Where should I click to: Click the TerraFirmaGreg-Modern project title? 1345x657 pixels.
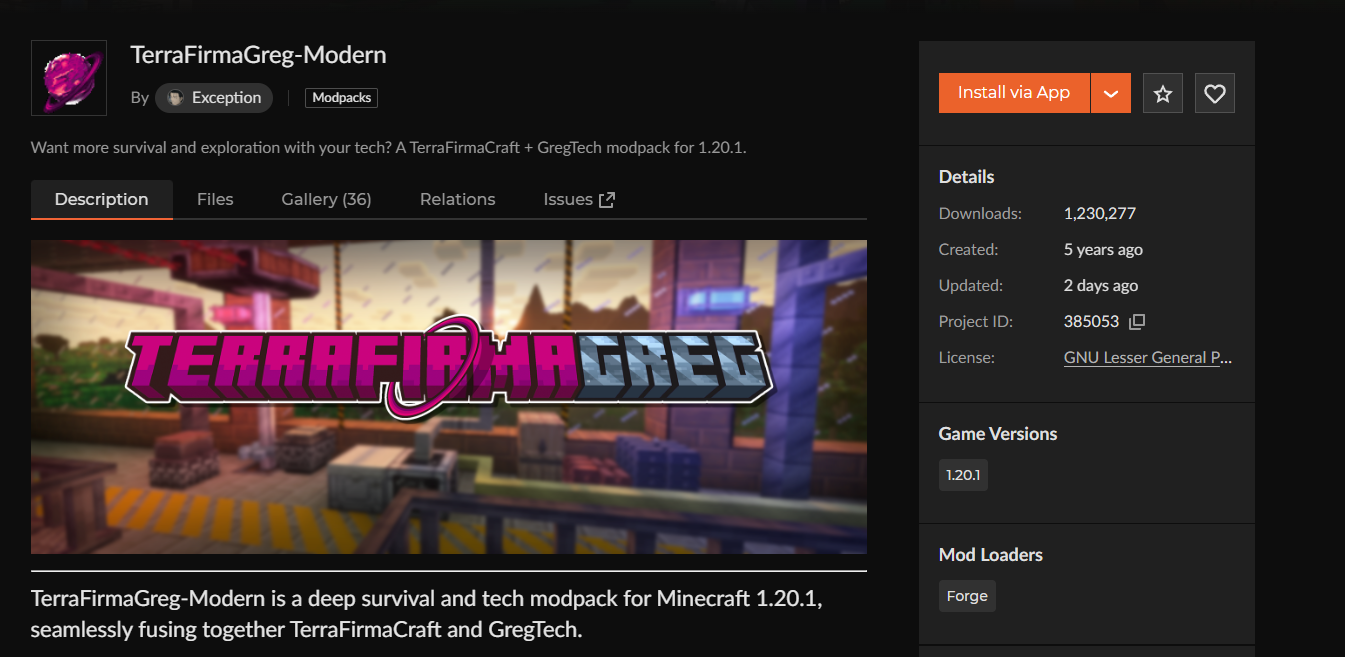coord(258,55)
